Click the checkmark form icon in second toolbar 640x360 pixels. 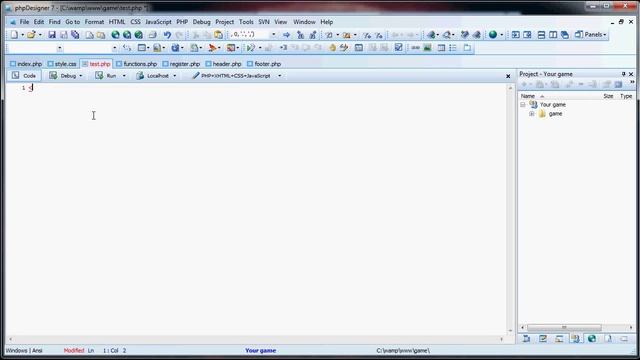(x=398, y=48)
